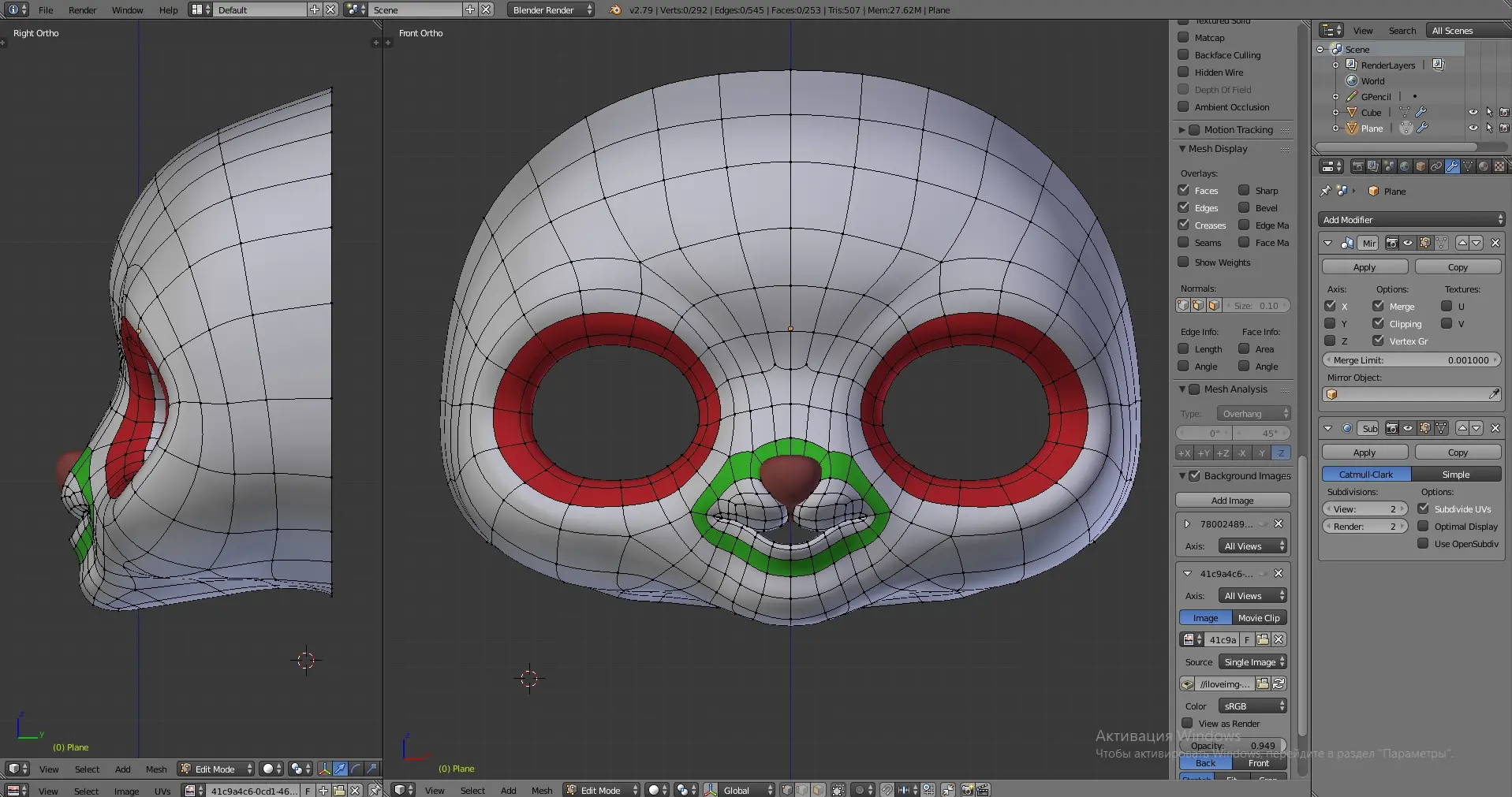The width and height of the screenshot is (1512, 797).
Task: Enable the Backface Culling checkbox
Action: [x=1183, y=55]
